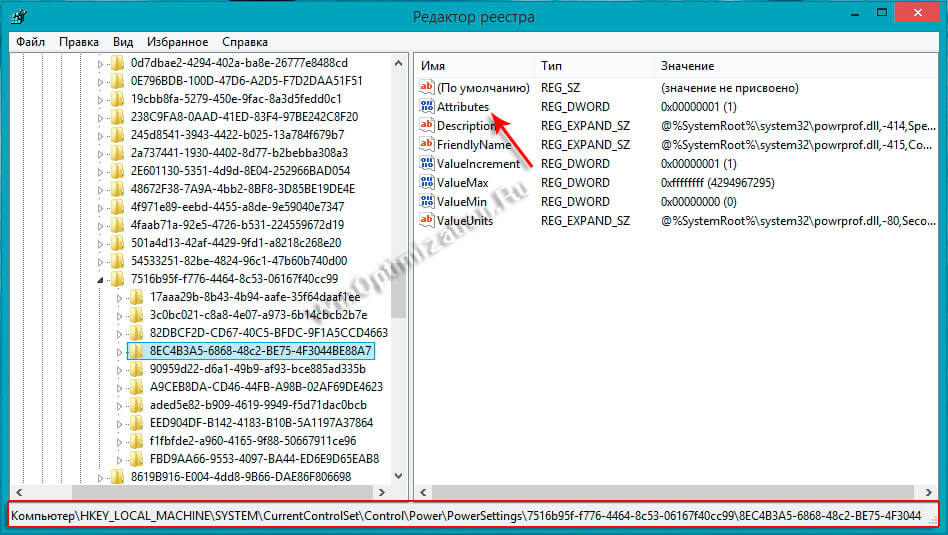The height and width of the screenshot is (535, 948).
Task: Click the Description string value icon
Action: click(427, 126)
